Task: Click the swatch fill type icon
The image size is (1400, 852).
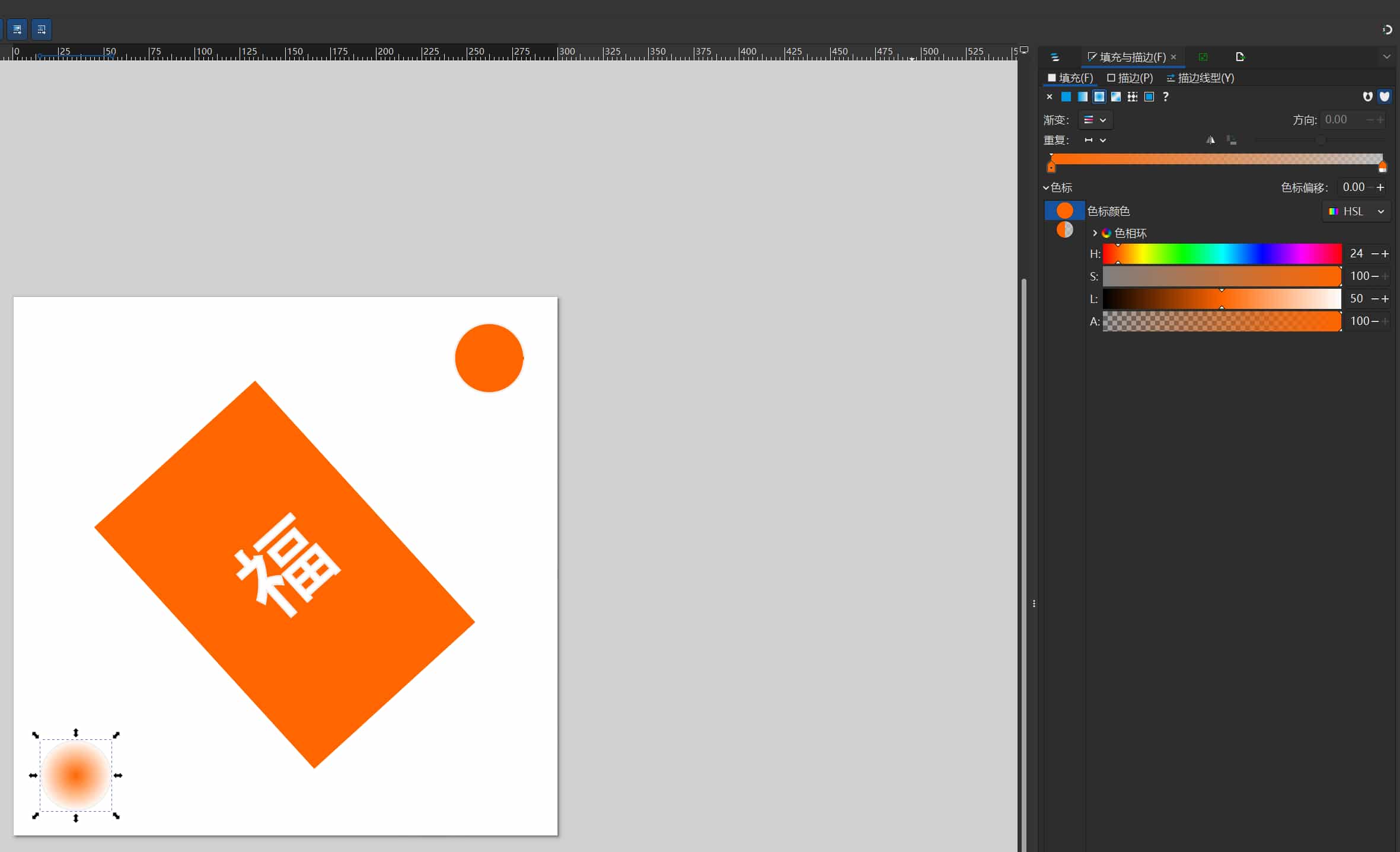Action: [1149, 97]
